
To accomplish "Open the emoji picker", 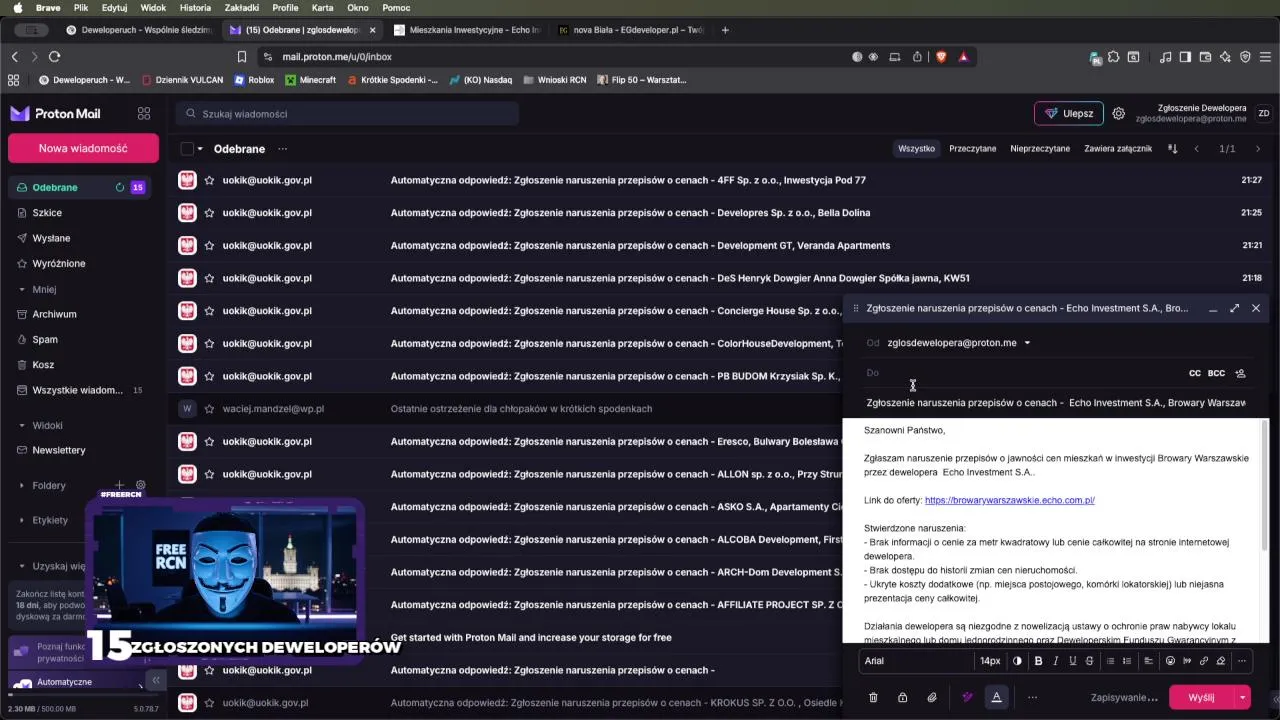I will (1170, 661).
